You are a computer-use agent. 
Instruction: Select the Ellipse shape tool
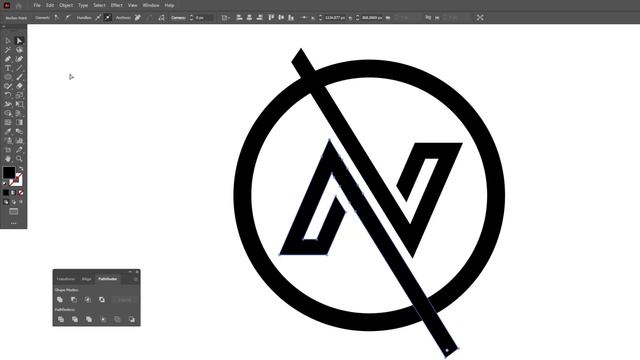[8, 77]
